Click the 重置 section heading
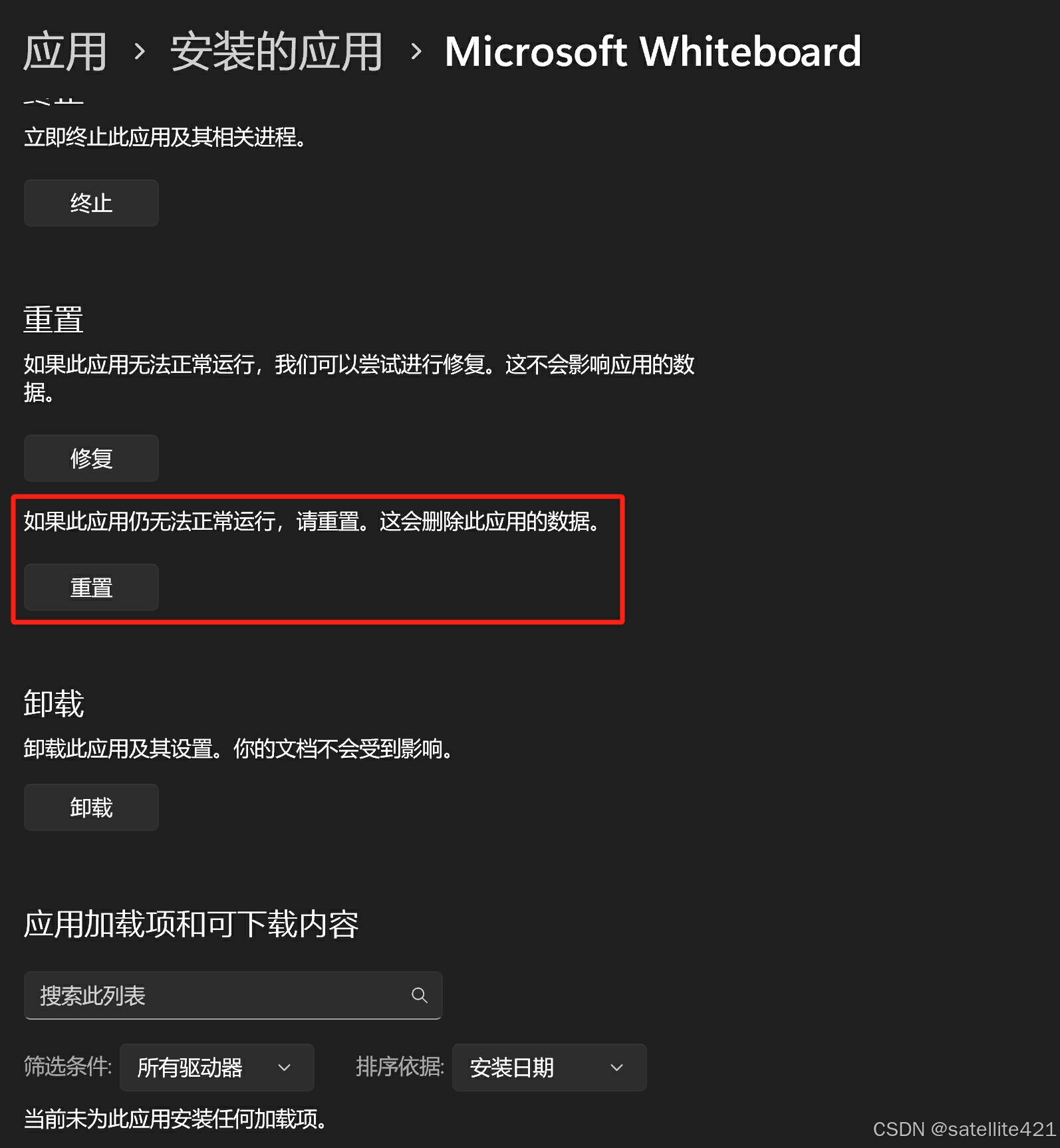The width and height of the screenshot is (1060, 1148). coord(54,320)
